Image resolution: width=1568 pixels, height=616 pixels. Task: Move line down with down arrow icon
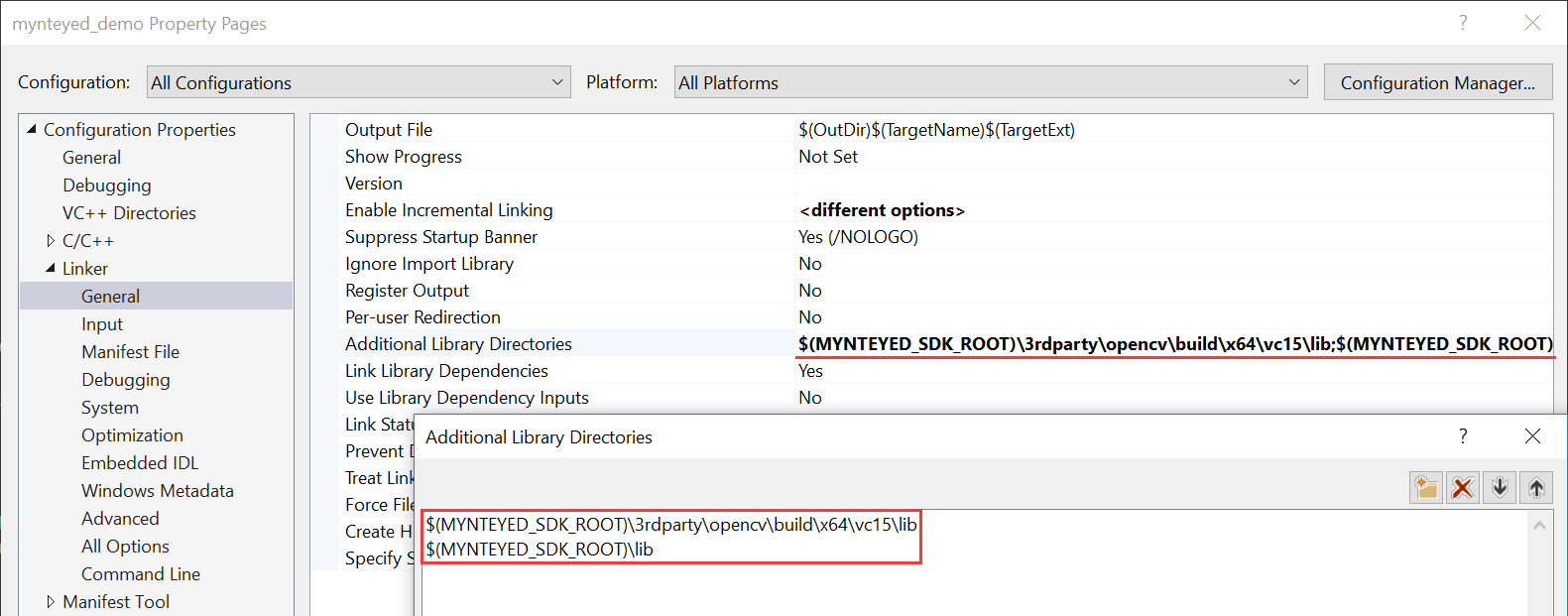click(x=1500, y=487)
